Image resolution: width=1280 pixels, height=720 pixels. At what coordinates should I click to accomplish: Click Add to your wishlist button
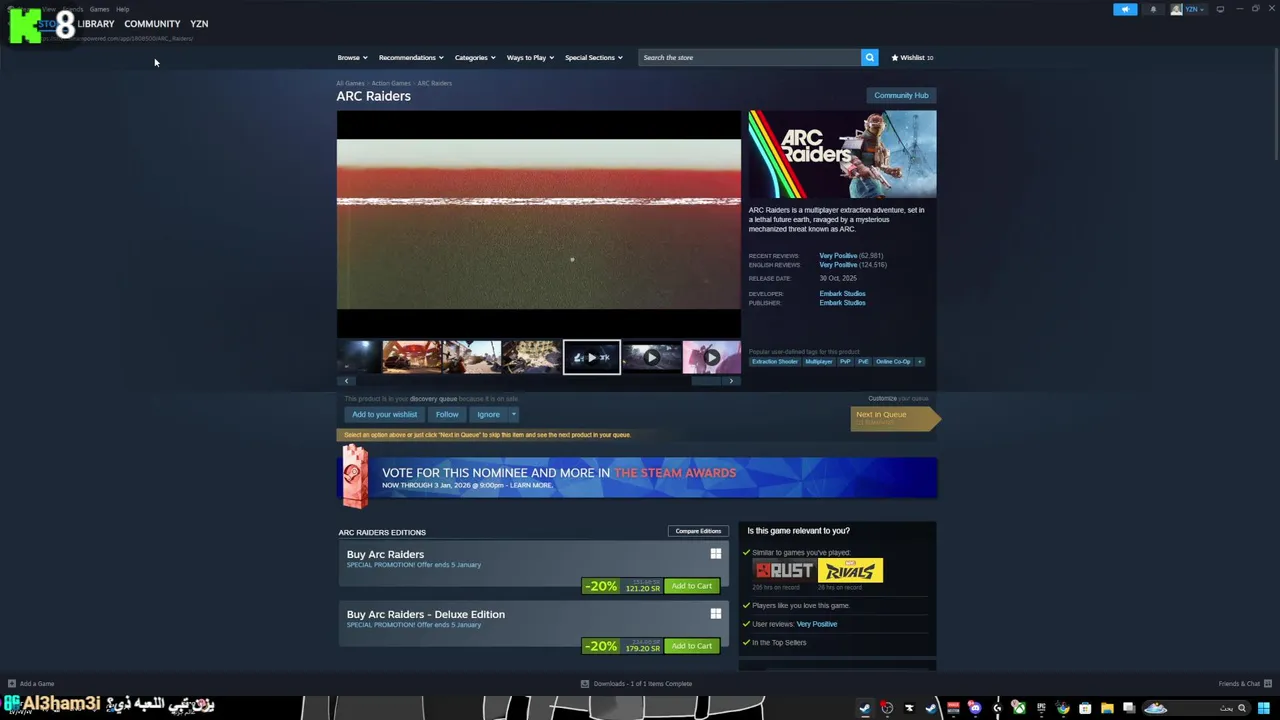384,414
